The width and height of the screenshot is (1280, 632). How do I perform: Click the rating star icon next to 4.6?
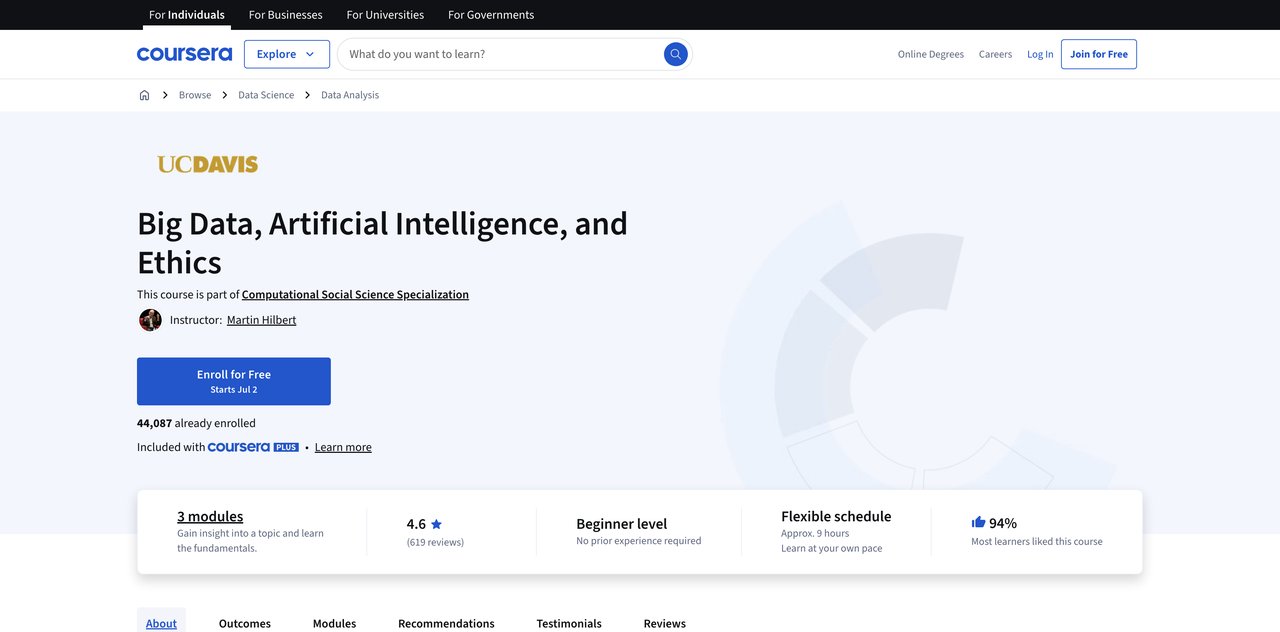436,524
